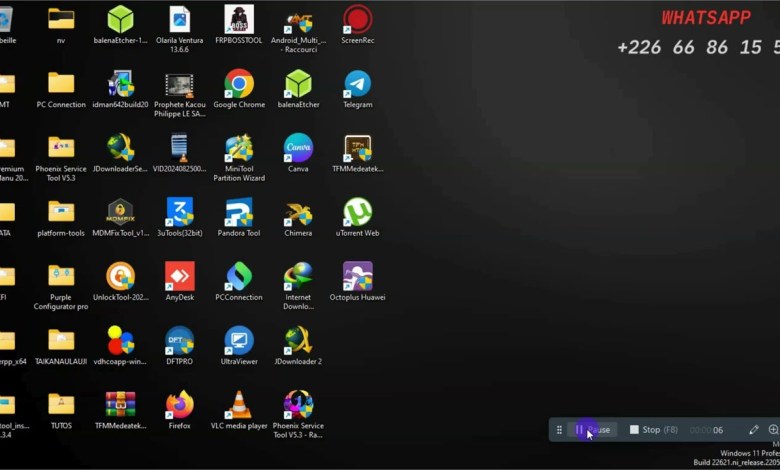Select the AnyDesk desktop icon
The image size is (780, 470).
click(180, 277)
